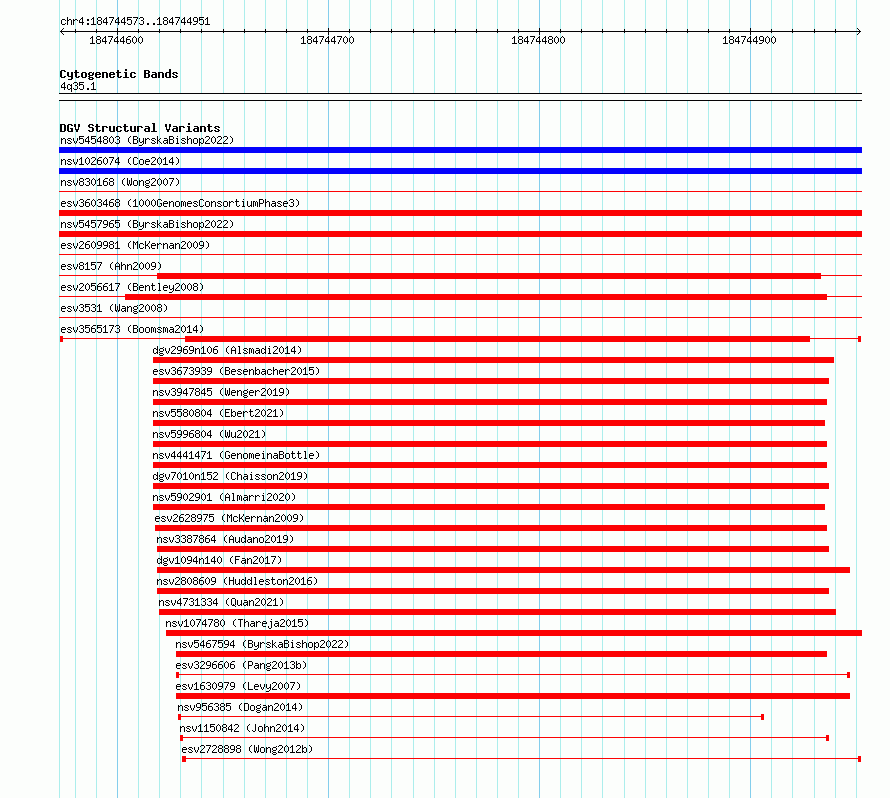Viewport: 890px width, 798px height.
Task: Click the 4q35.1 band label
Action: 78,86
